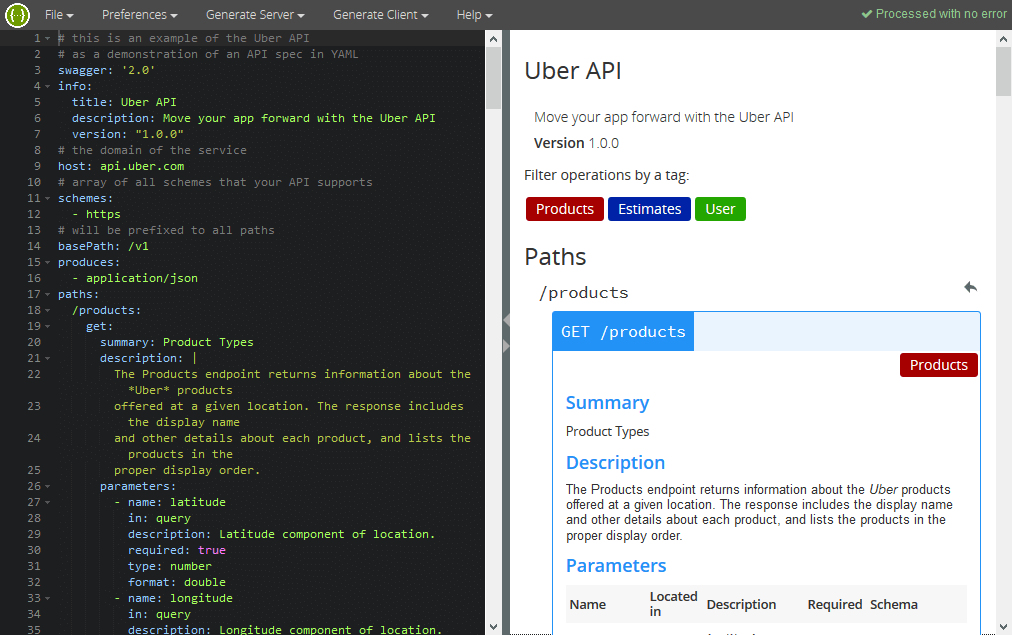Click the 'Processed with no error' status
This screenshot has height=635, width=1012.
pos(935,14)
